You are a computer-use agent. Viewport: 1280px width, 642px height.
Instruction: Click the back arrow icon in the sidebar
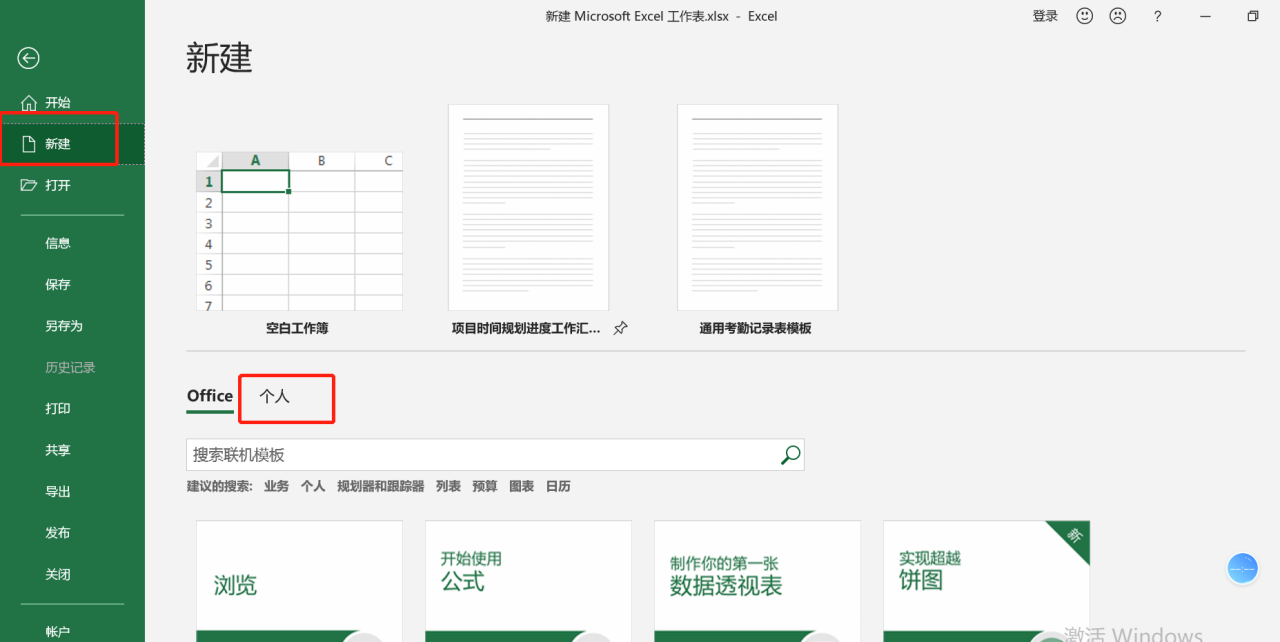click(x=28, y=58)
